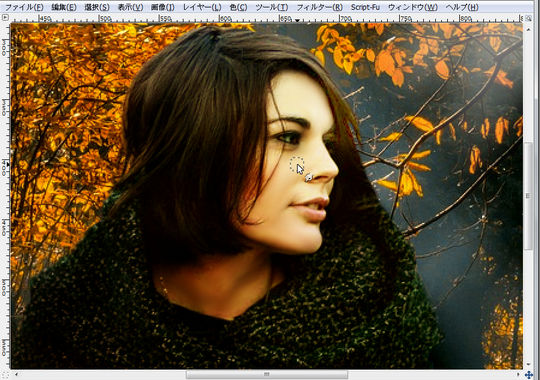This screenshot has height=380, width=540.
Task: Click the vertical scrollbar up arrow
Action: tap(528, 30)
